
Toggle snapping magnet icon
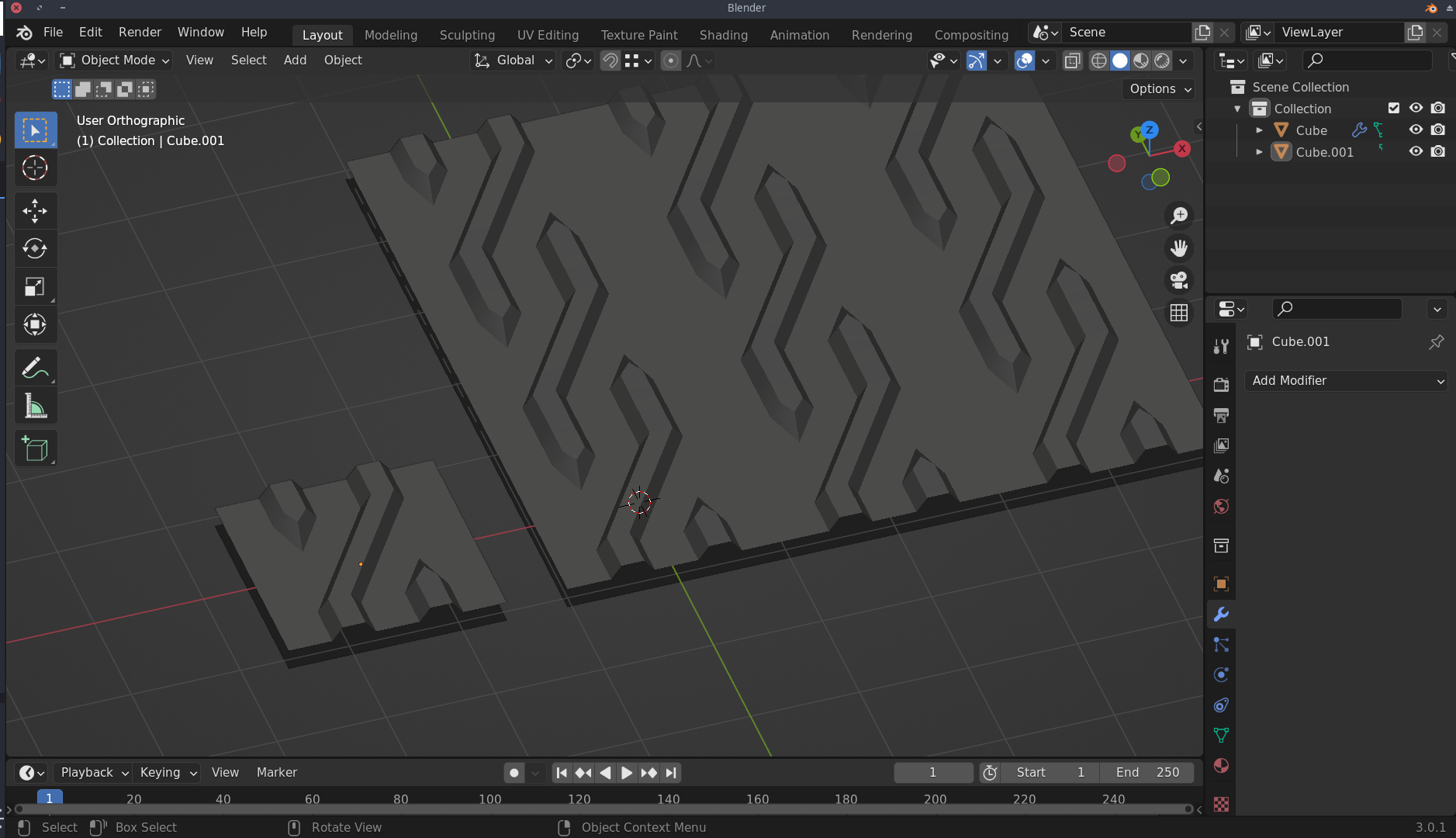click(610, 61)
